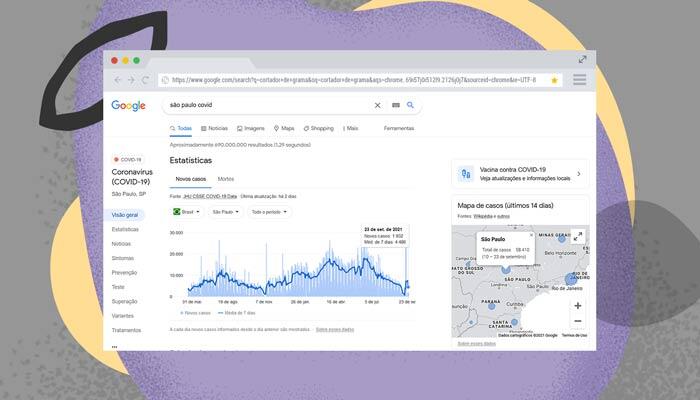Viewport: 700px width, 400px height.
Task: Click the chart peak near 16 de abr
Action: (x=331, y=258)
